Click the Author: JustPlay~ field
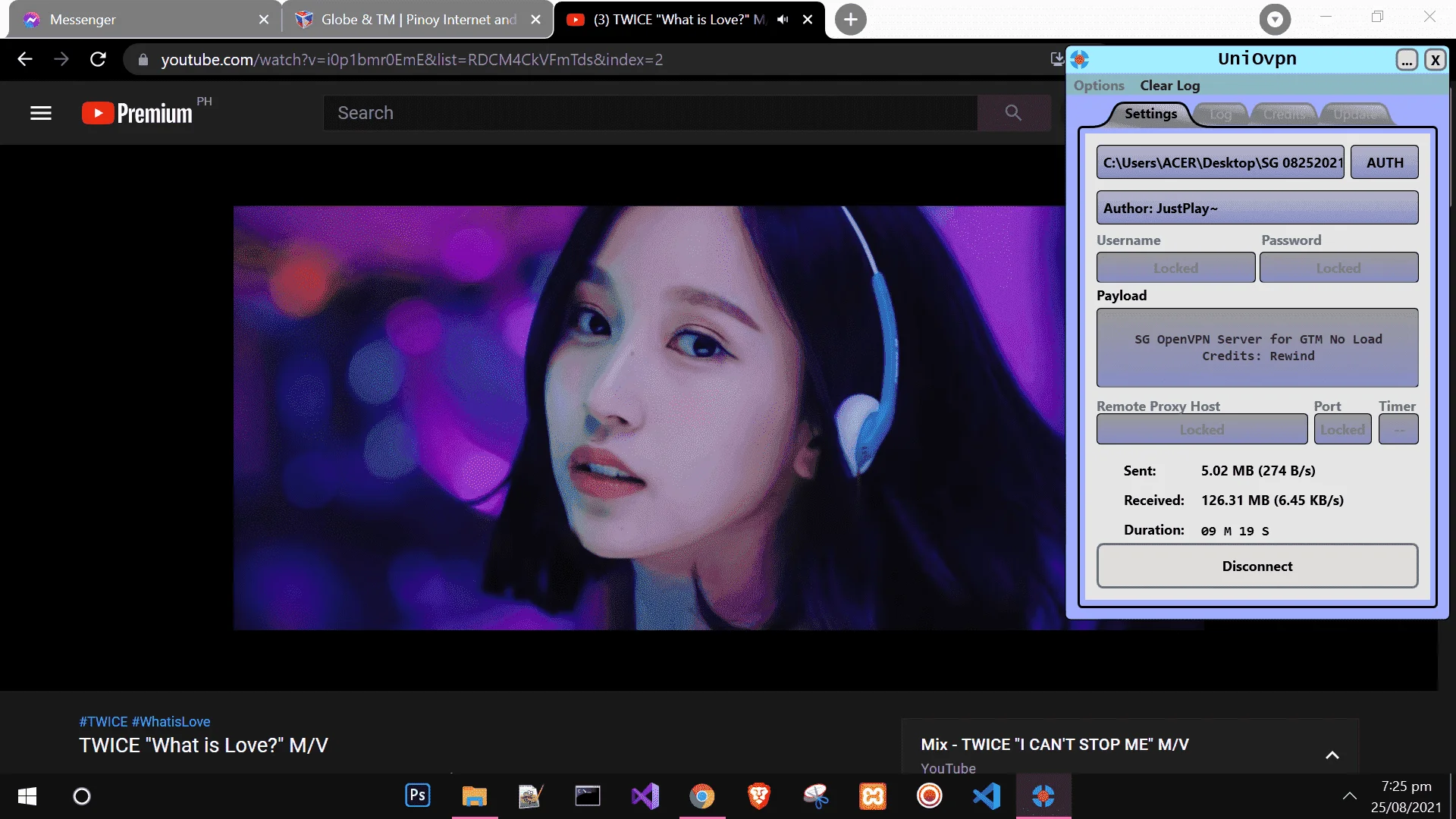 click(1257, 208)
